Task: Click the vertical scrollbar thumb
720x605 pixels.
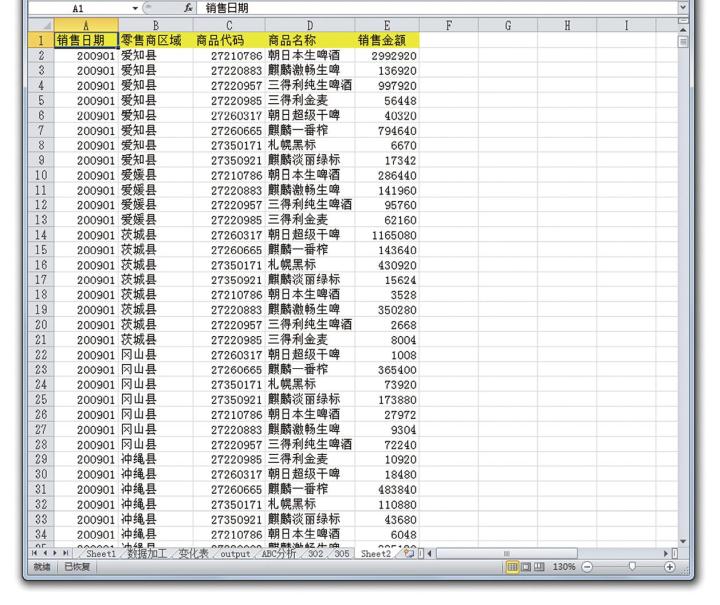Action: [x=683, y=41]
